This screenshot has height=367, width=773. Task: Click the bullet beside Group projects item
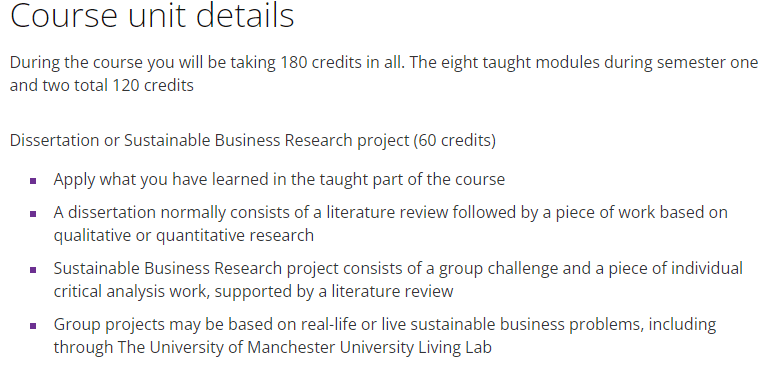pos(33,326)
